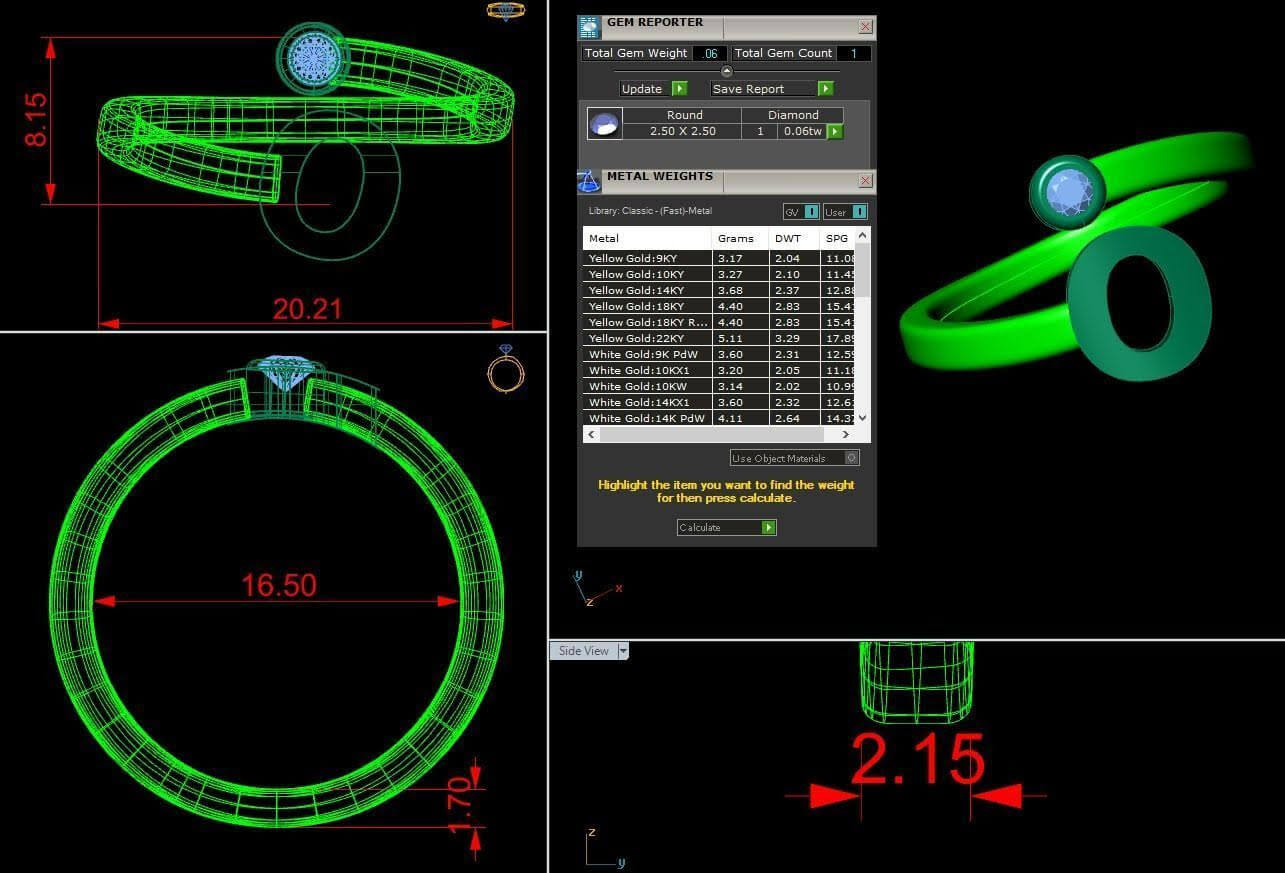The width and height of the screenshot is (1285, 873).
Task: Select the White Gold:14KX1 row
Action: pyautogui.click(x=720, y=402)
